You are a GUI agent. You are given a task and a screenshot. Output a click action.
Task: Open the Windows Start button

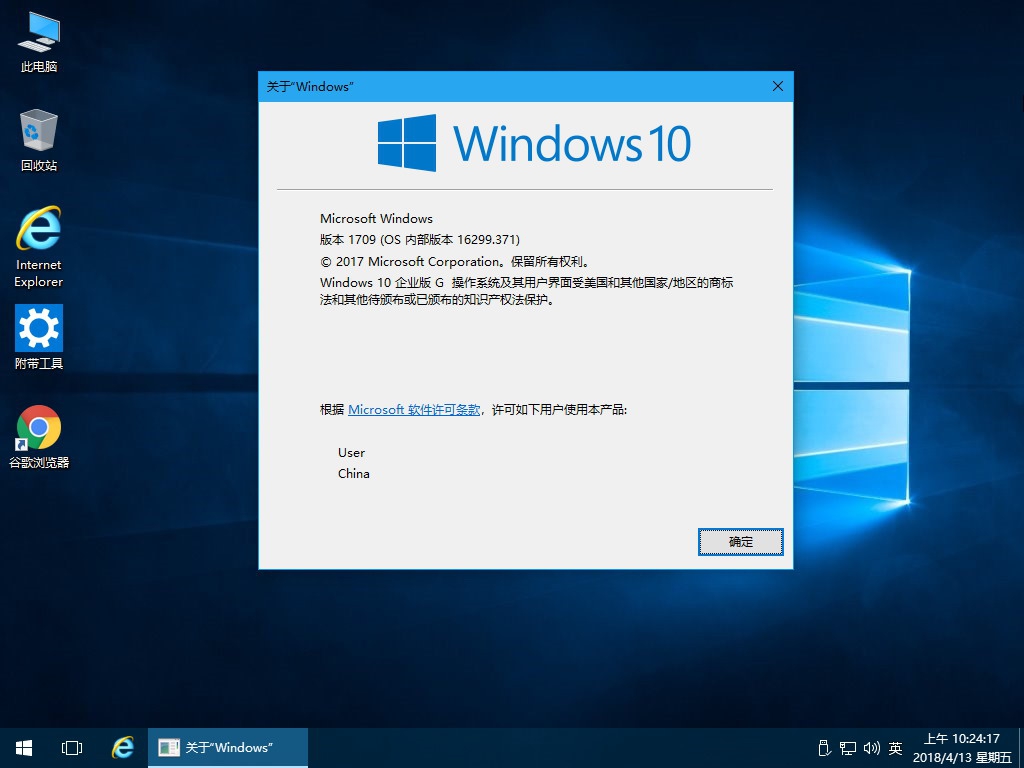[24, 748]
